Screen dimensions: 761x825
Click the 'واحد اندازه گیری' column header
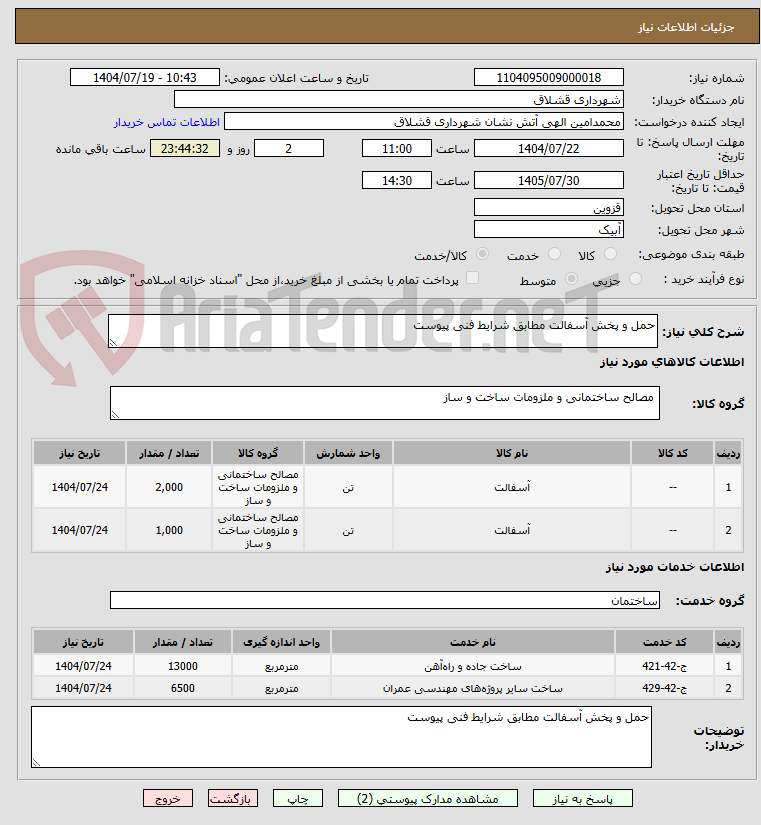pyautogui.click(x=282, y=642)
